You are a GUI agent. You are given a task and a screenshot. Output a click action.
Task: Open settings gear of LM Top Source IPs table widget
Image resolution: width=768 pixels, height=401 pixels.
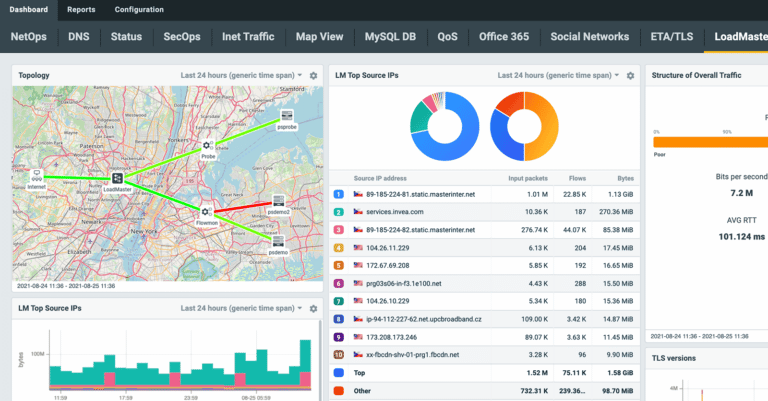tap(630, 75)
